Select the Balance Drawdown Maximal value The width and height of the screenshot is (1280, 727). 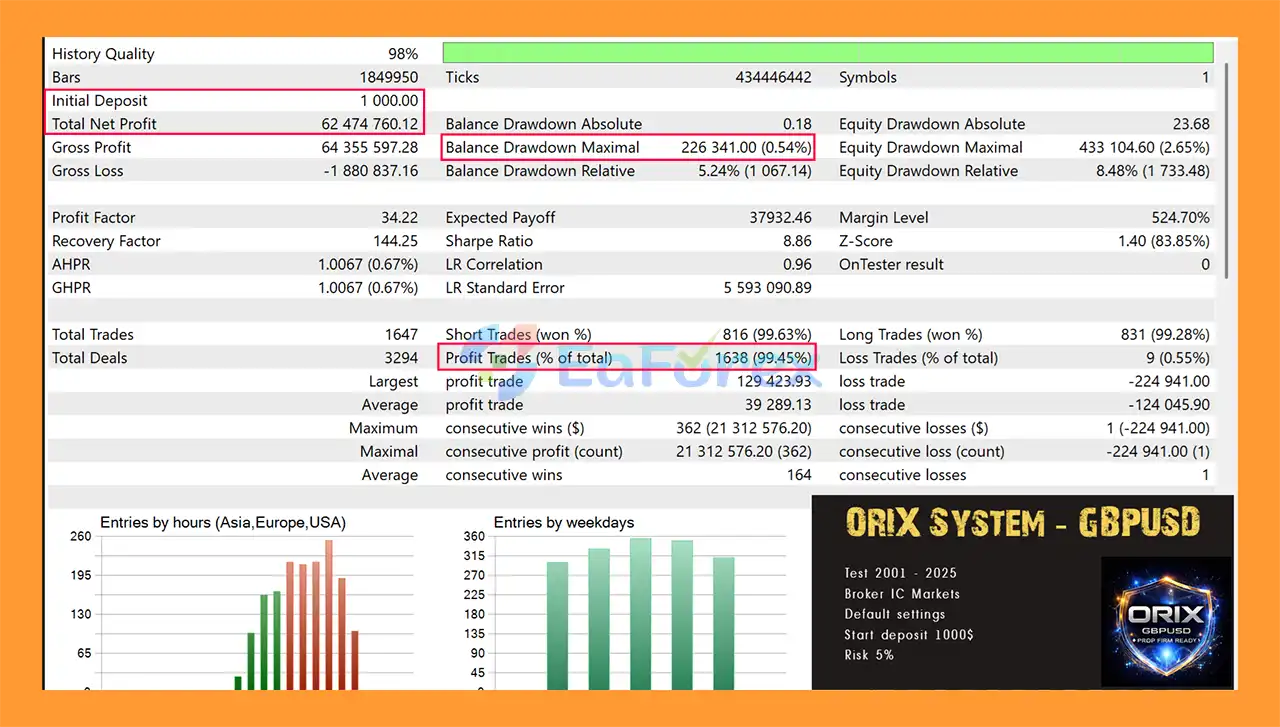tap(745, 147)
